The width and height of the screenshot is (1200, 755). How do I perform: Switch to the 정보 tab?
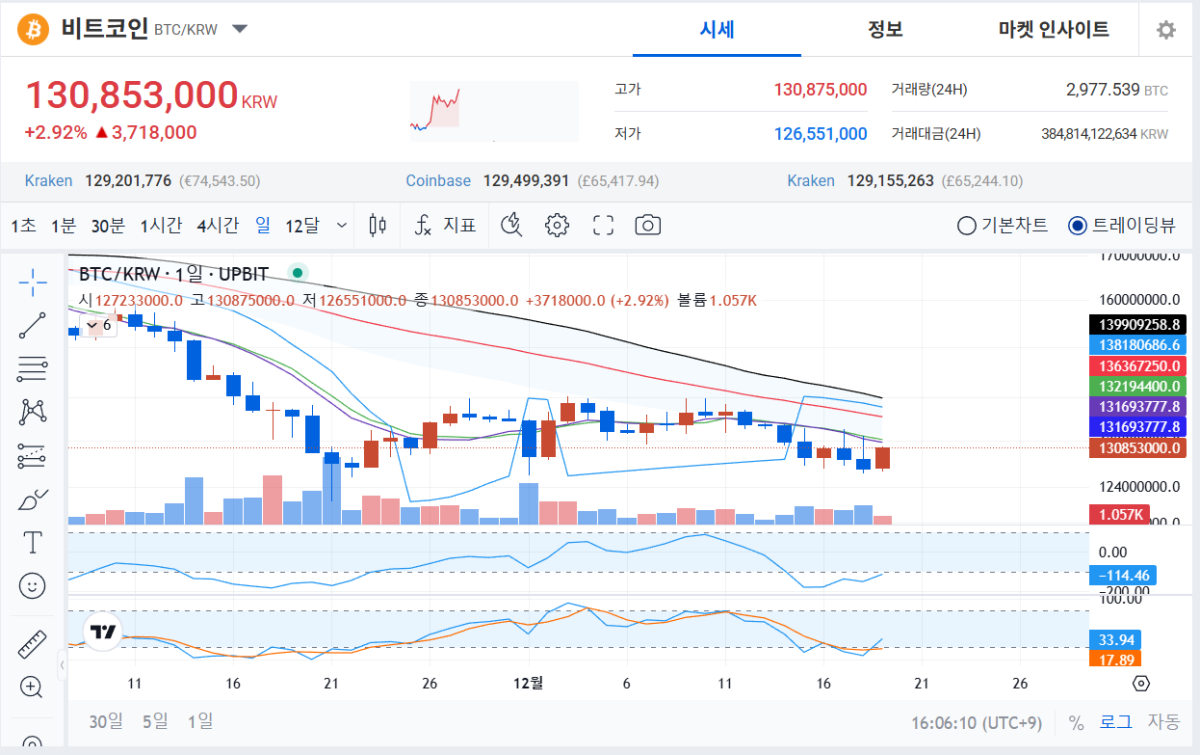tap(885, 29)
